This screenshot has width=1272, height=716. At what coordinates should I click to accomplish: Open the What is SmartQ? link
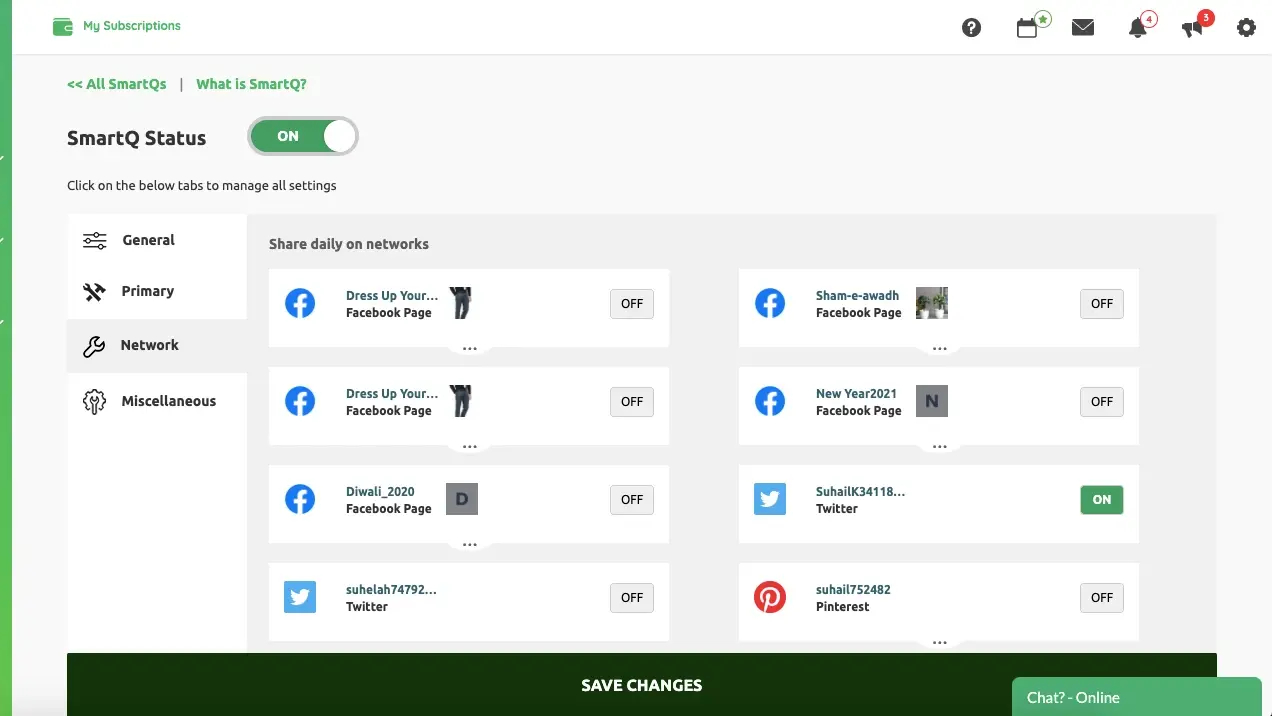[x=251, y=84]
